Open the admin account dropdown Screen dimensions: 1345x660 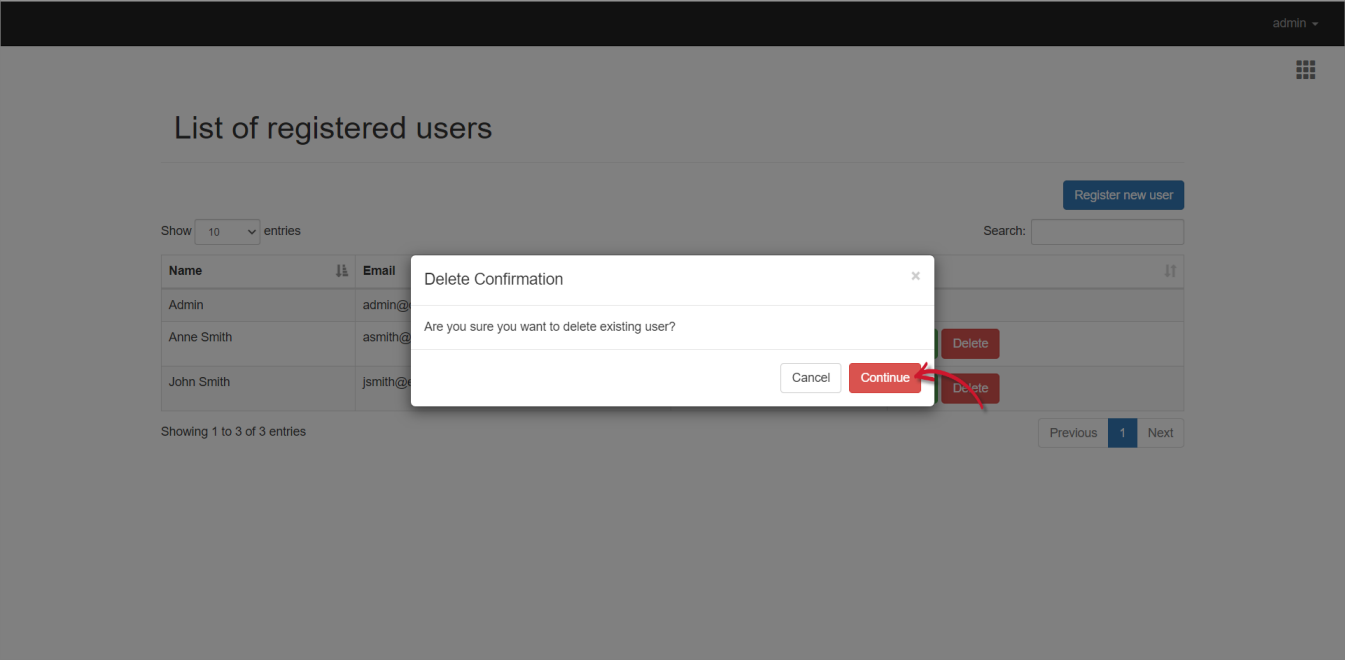coord(1294,23)
